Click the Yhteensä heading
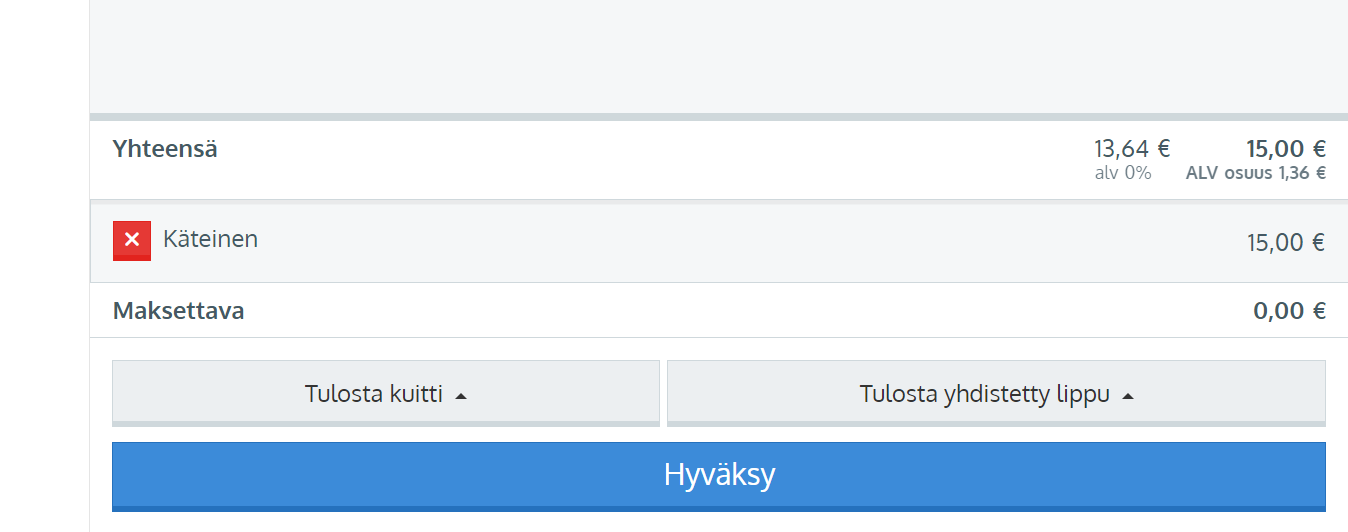 click(165, 149)
